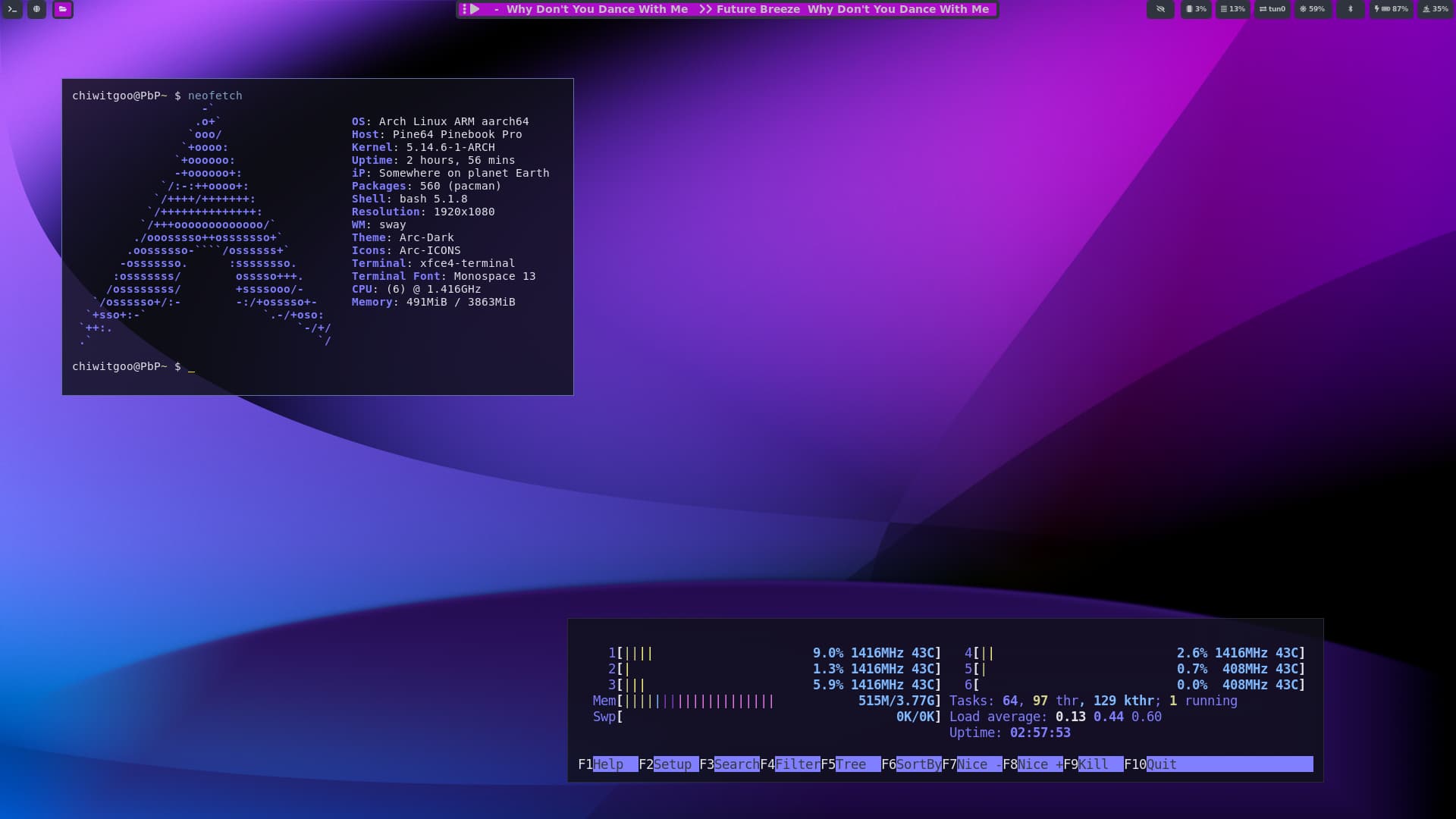Click "Host: Pine64 Pinebook Pro" line
The height and width of the screenshot is (819, 1456).
437,134
